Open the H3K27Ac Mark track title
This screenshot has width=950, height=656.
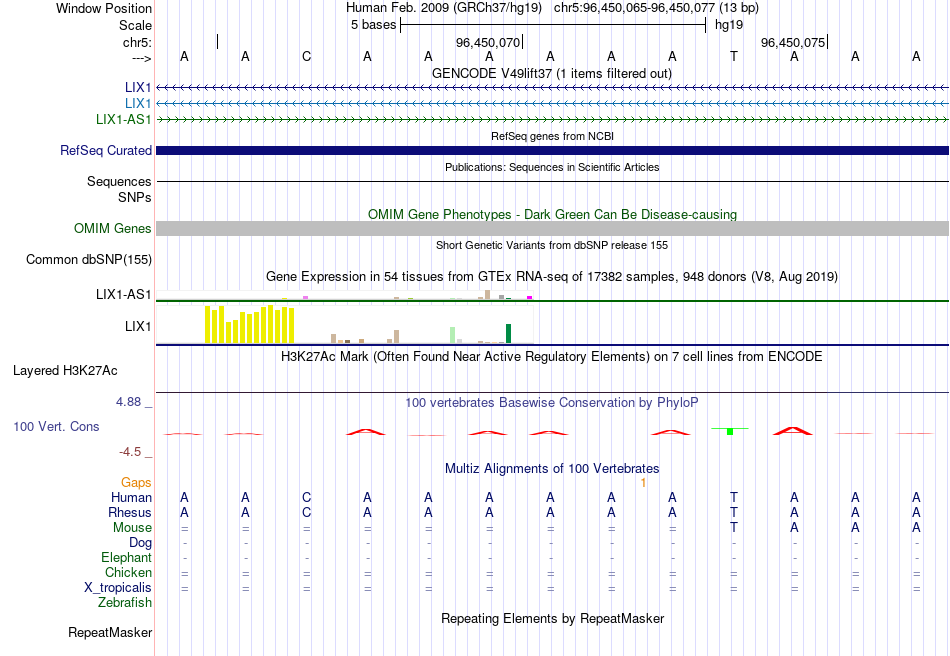551,356
